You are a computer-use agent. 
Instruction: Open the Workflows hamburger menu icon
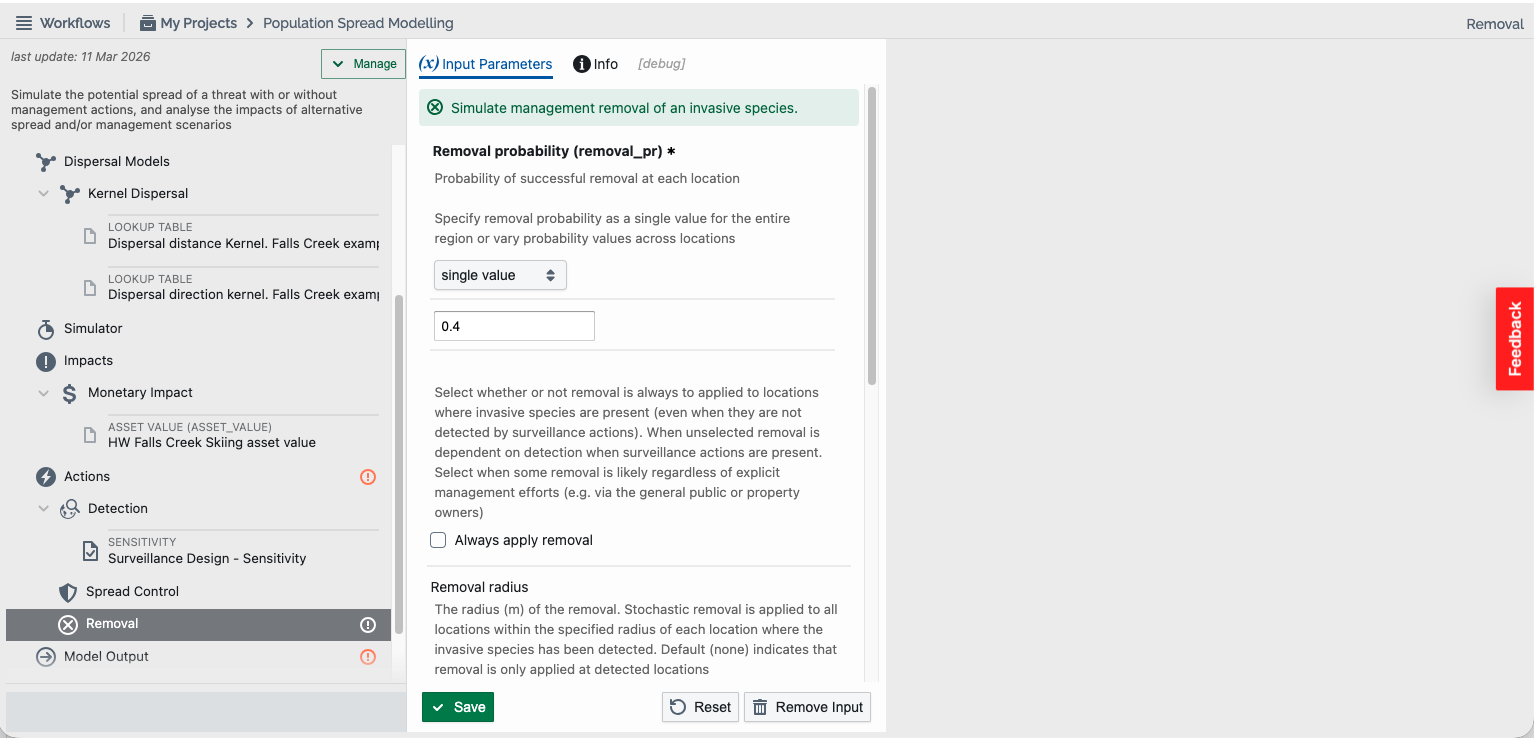[x=24, y=23]
